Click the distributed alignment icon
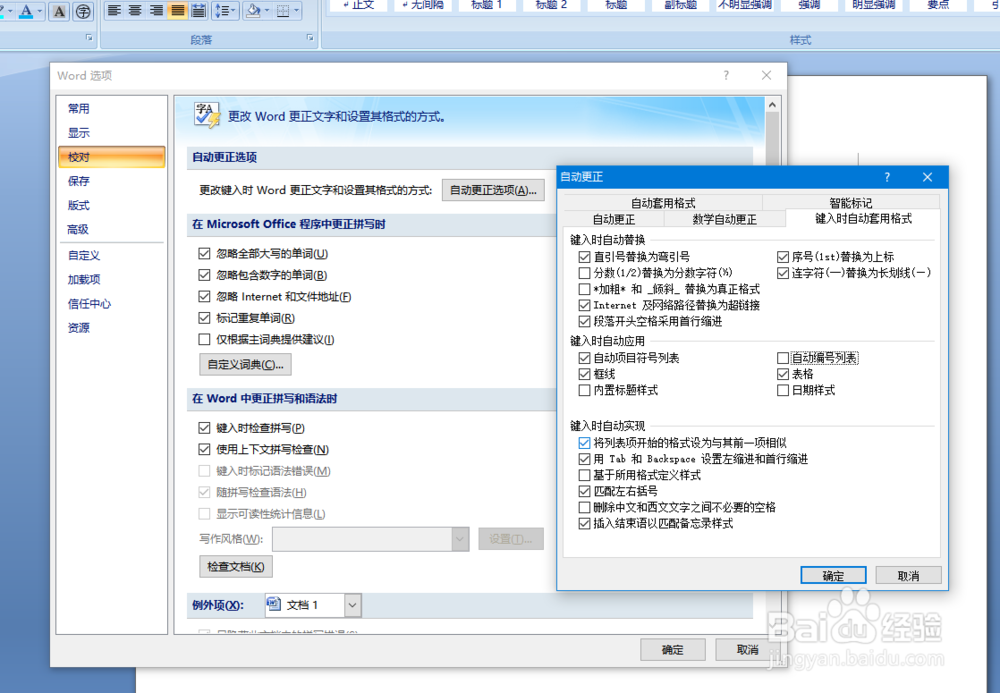 (198, 10)
